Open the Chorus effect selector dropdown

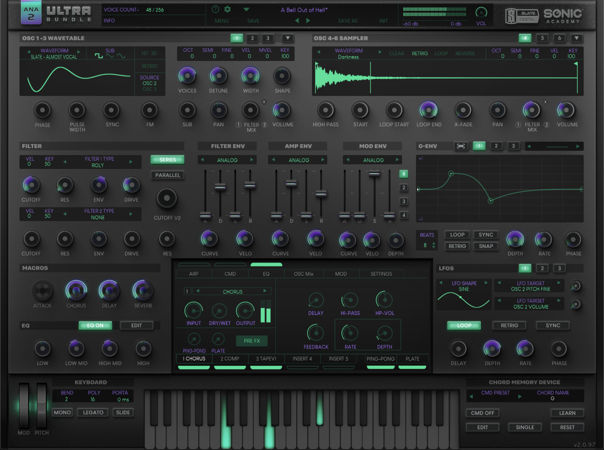click(x=230, y=292)
